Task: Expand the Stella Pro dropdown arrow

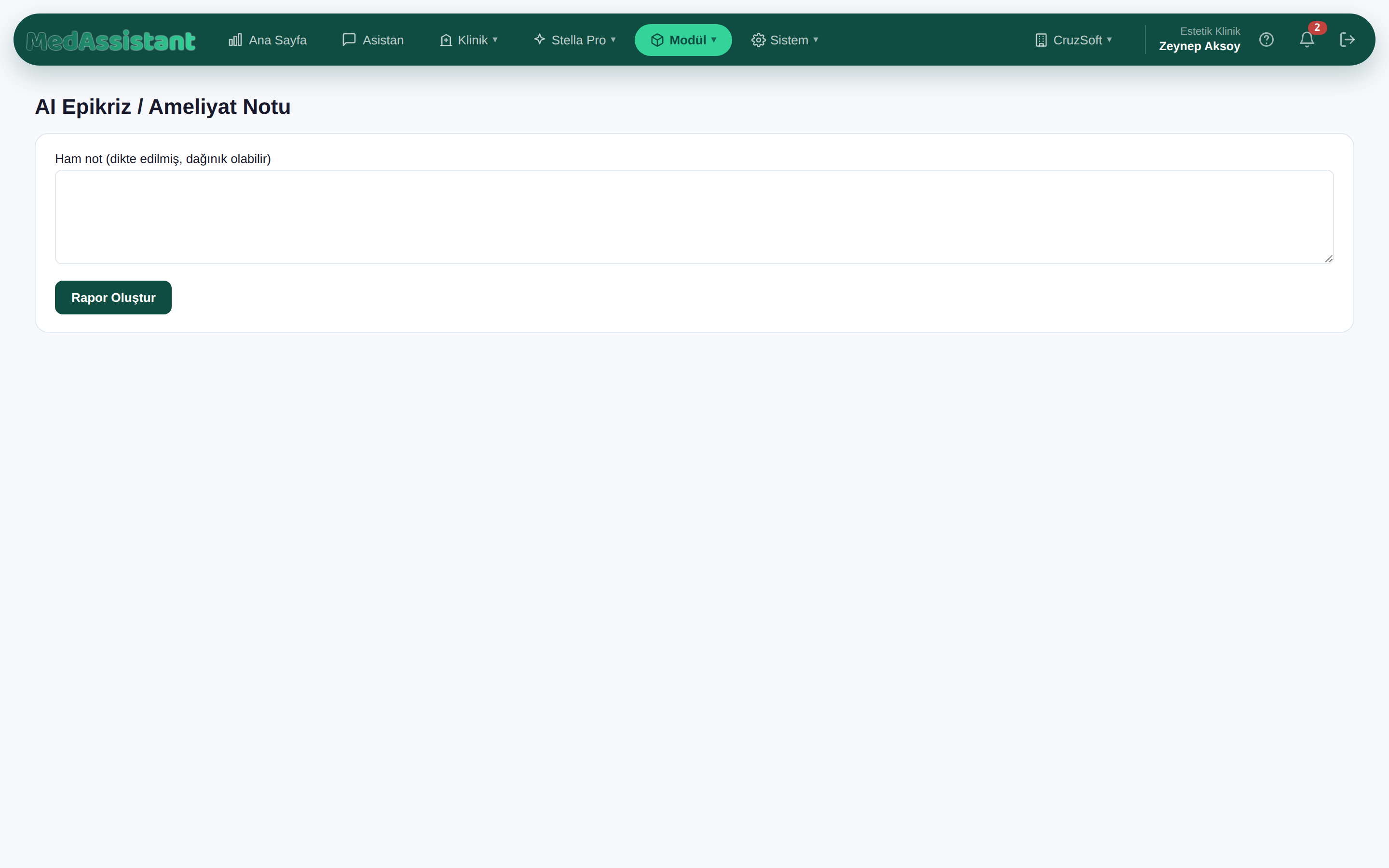Action: [x=613, y=40]
